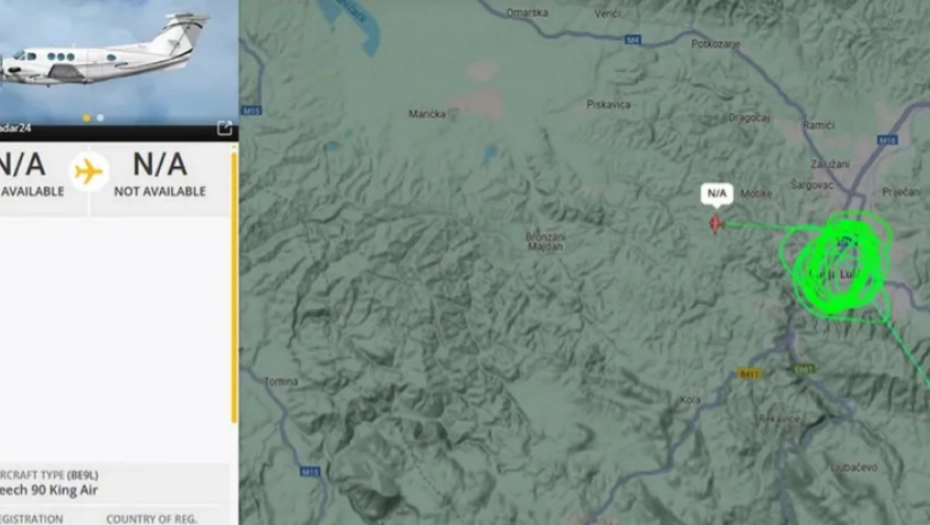This screenshot has height=525, width=930.
Task: Click the M4 road shield on the map
Action: pyautogui.click(x=633, y=40)
